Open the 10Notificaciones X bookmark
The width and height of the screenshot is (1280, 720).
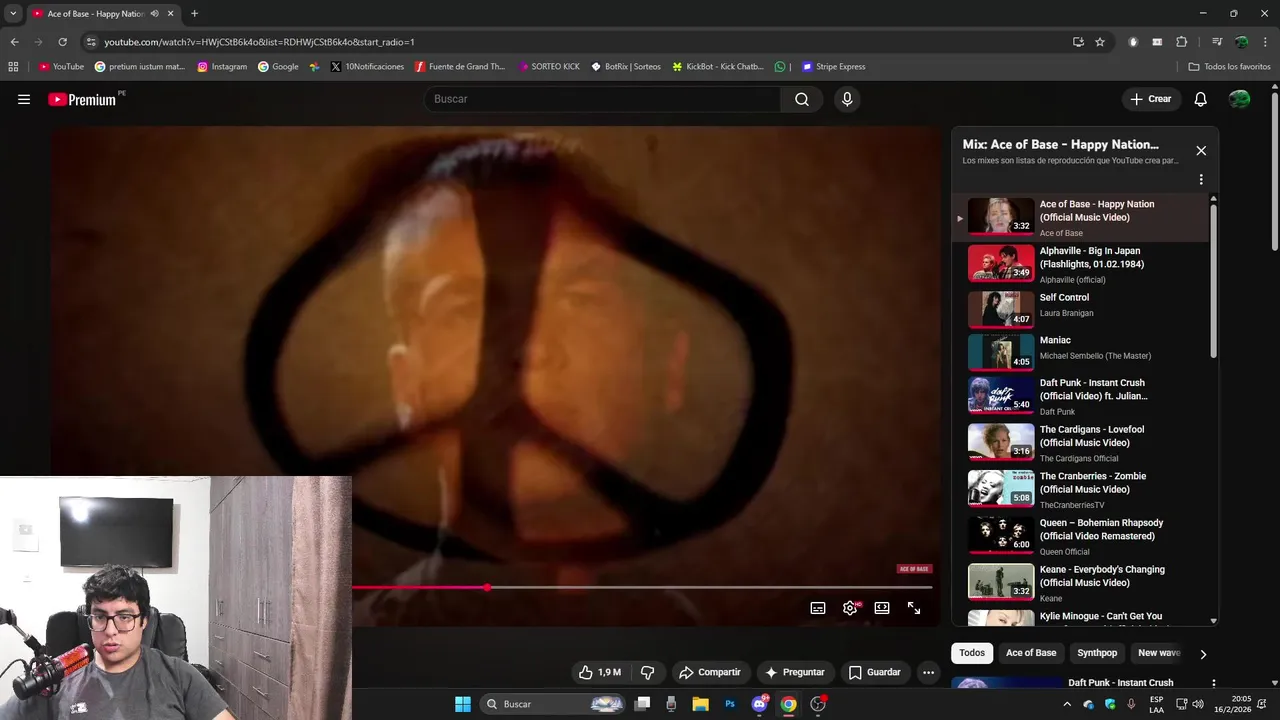(367, 67)
